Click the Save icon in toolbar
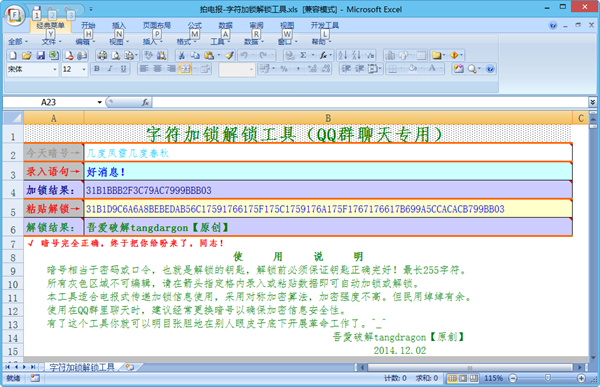Image resolution: width=600 pixels, height=387 pixels. pos(41,56)
